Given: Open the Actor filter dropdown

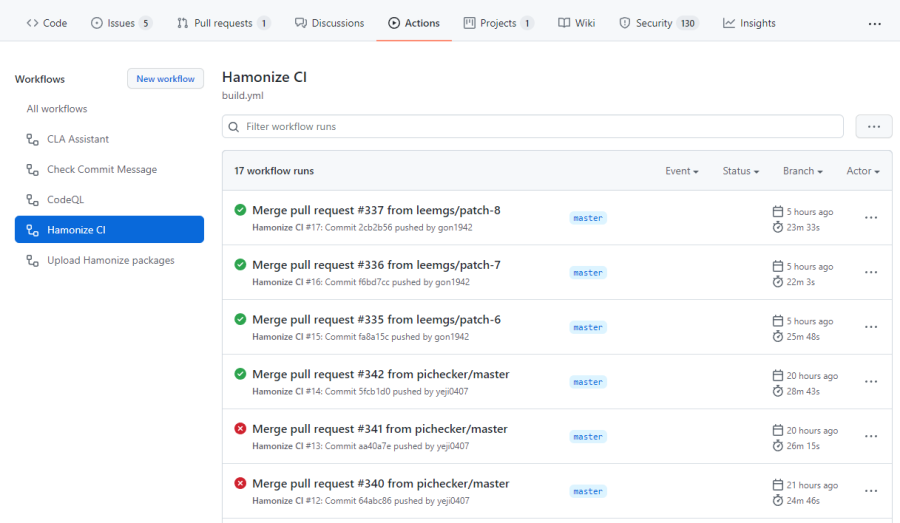Looking at the screenshot, I should click(x=862, y=171).
